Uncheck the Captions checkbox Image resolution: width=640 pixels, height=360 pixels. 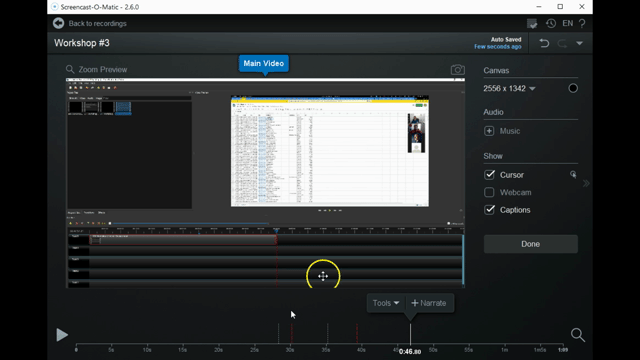[489, 210]
